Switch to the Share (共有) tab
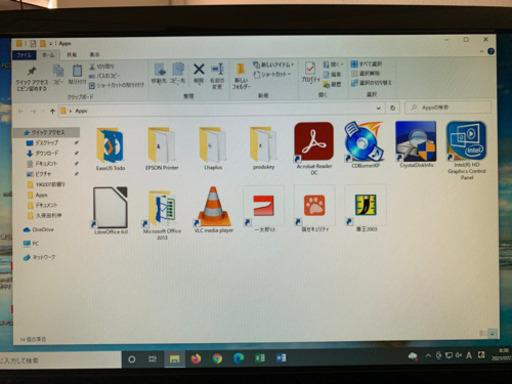512x384 pixels. tap(72, 55)
